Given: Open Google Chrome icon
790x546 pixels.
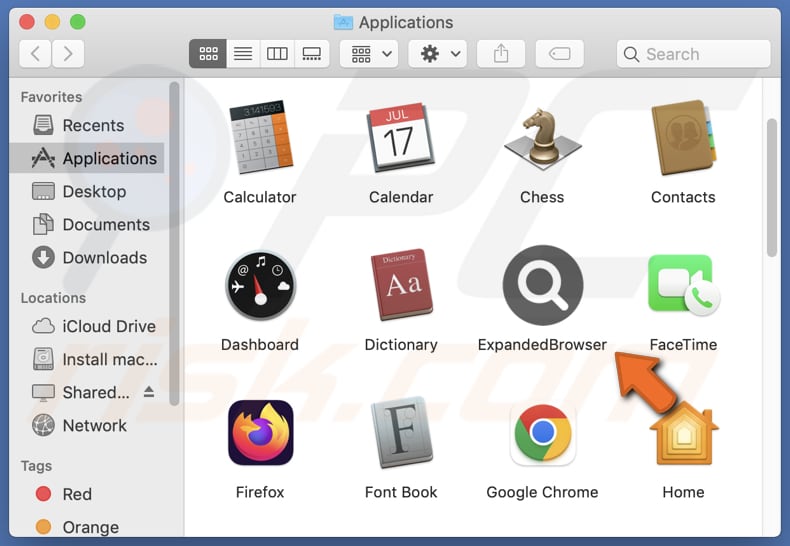Looking at the screenshot, I should (542, 433).
